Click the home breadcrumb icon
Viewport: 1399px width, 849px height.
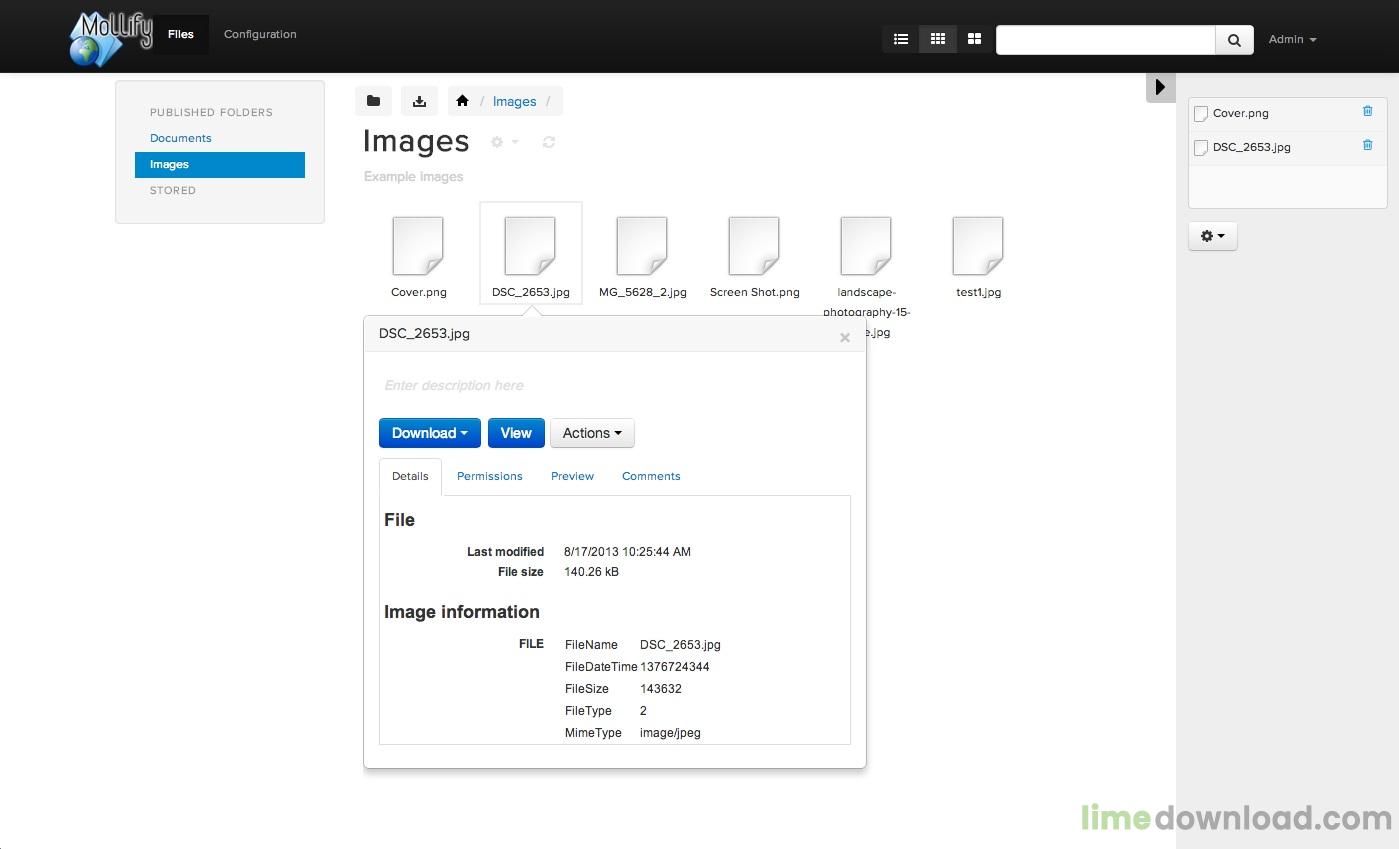pyautogui.click(x=462, y=101)
